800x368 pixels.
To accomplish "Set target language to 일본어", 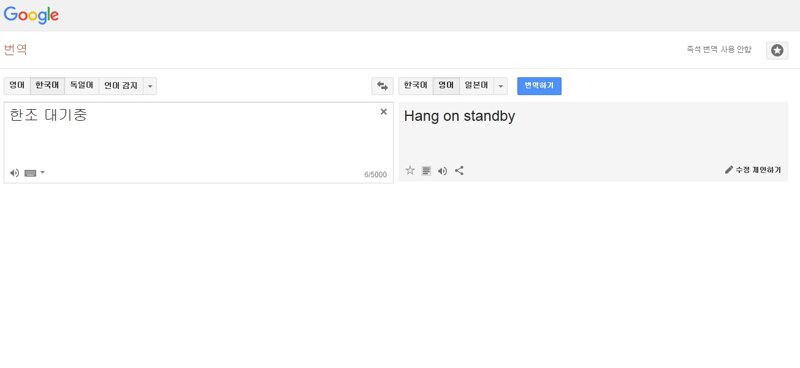I will point(477,86).
